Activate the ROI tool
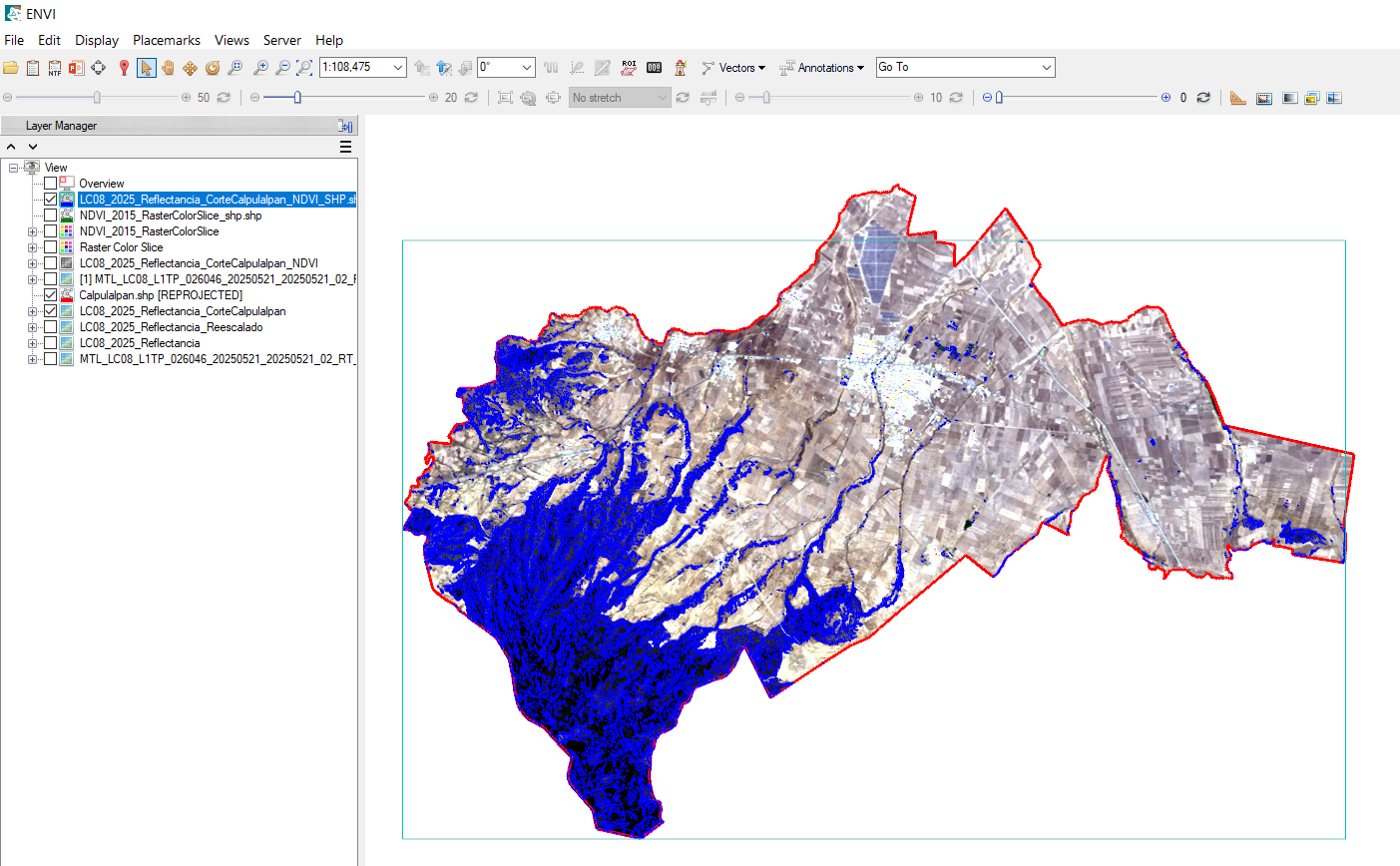The width and height of the screenshot is (1400, 866). (629, 68)
